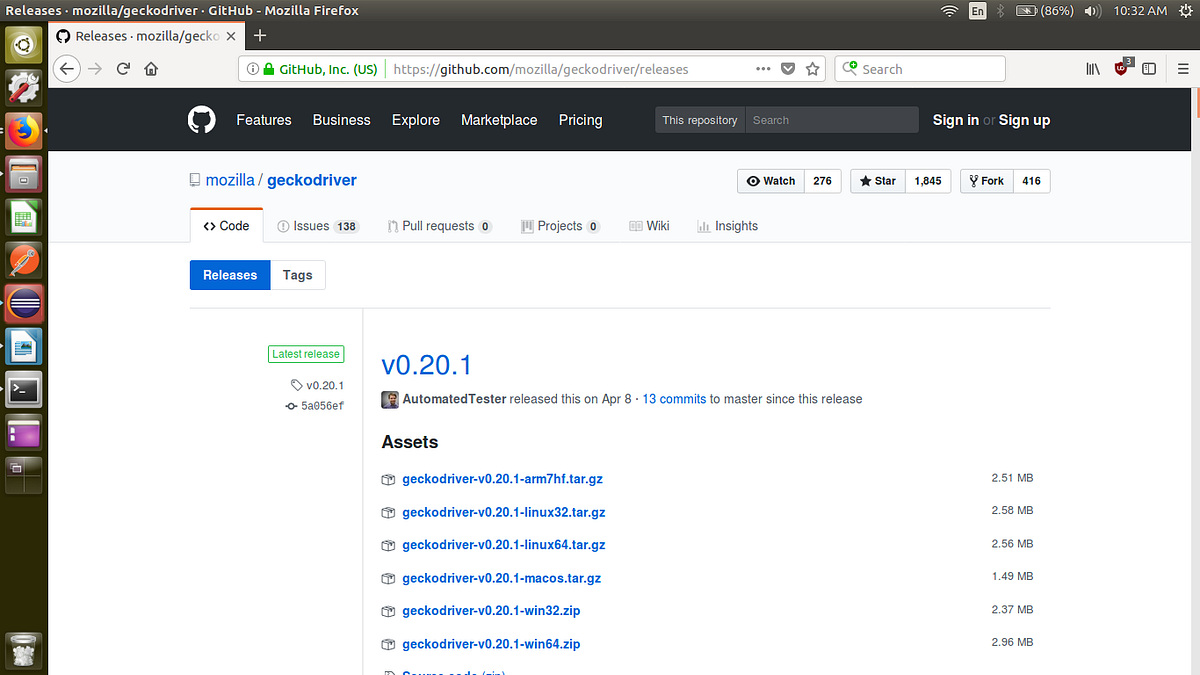Open Eclipse IDE in launcher

click(24, 303)
